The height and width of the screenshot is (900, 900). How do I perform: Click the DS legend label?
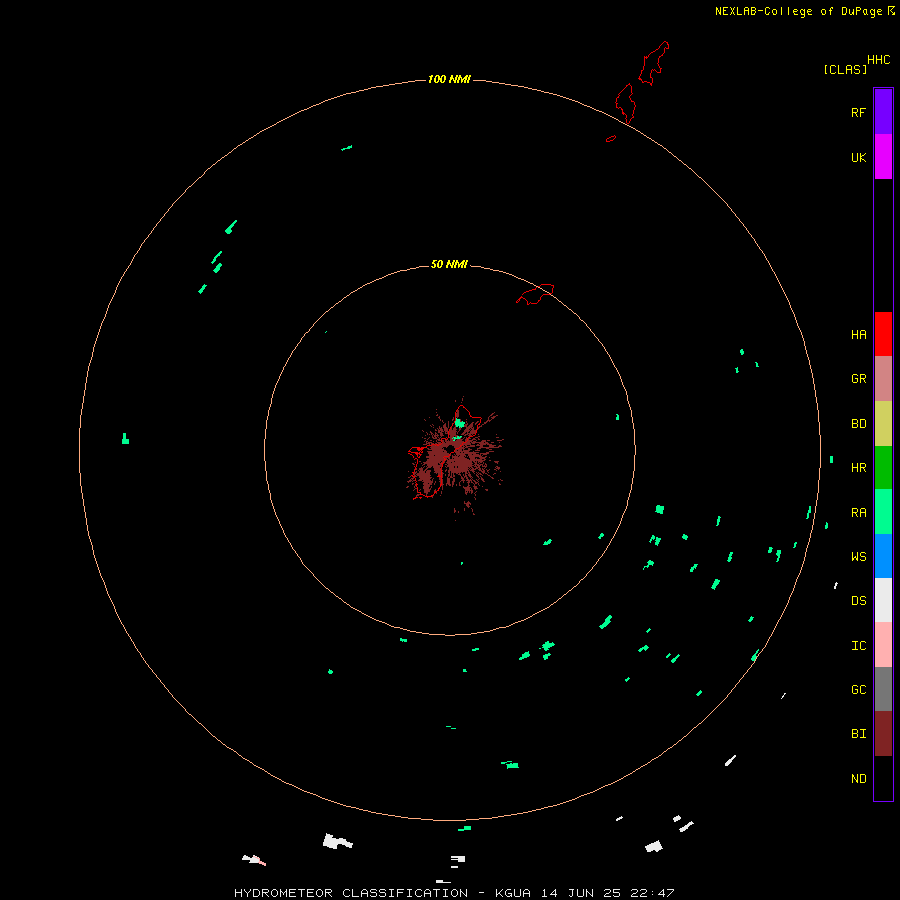click(x=858, y=601)
